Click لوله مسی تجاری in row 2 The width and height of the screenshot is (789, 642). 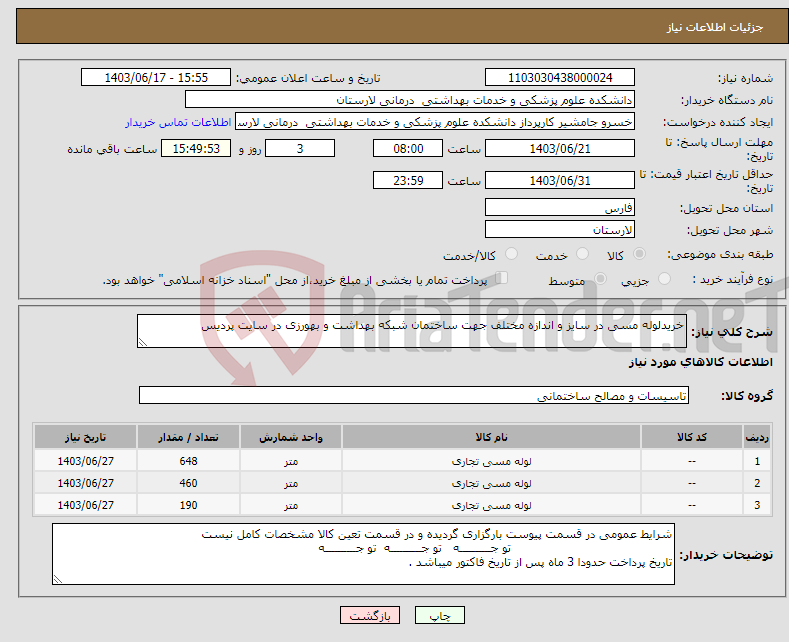pyautogui.click(x=491, y=483)
